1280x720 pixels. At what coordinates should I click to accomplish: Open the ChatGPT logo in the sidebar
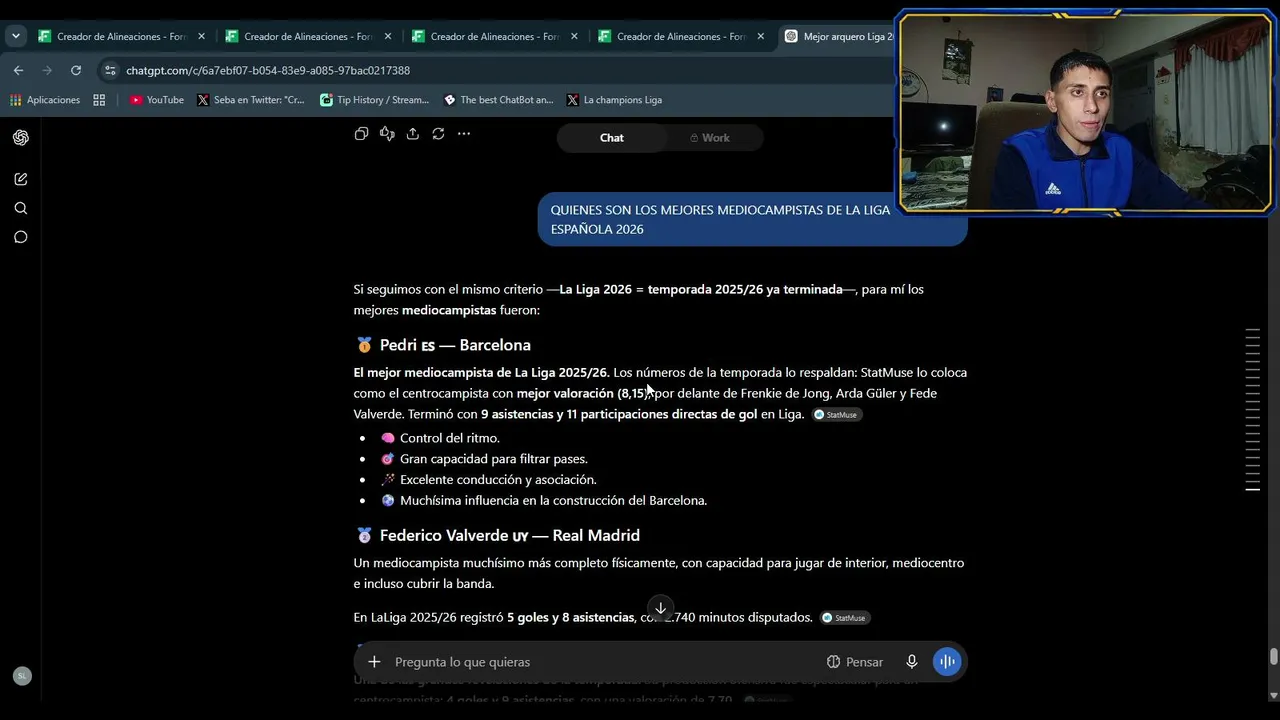click(21, 138)
